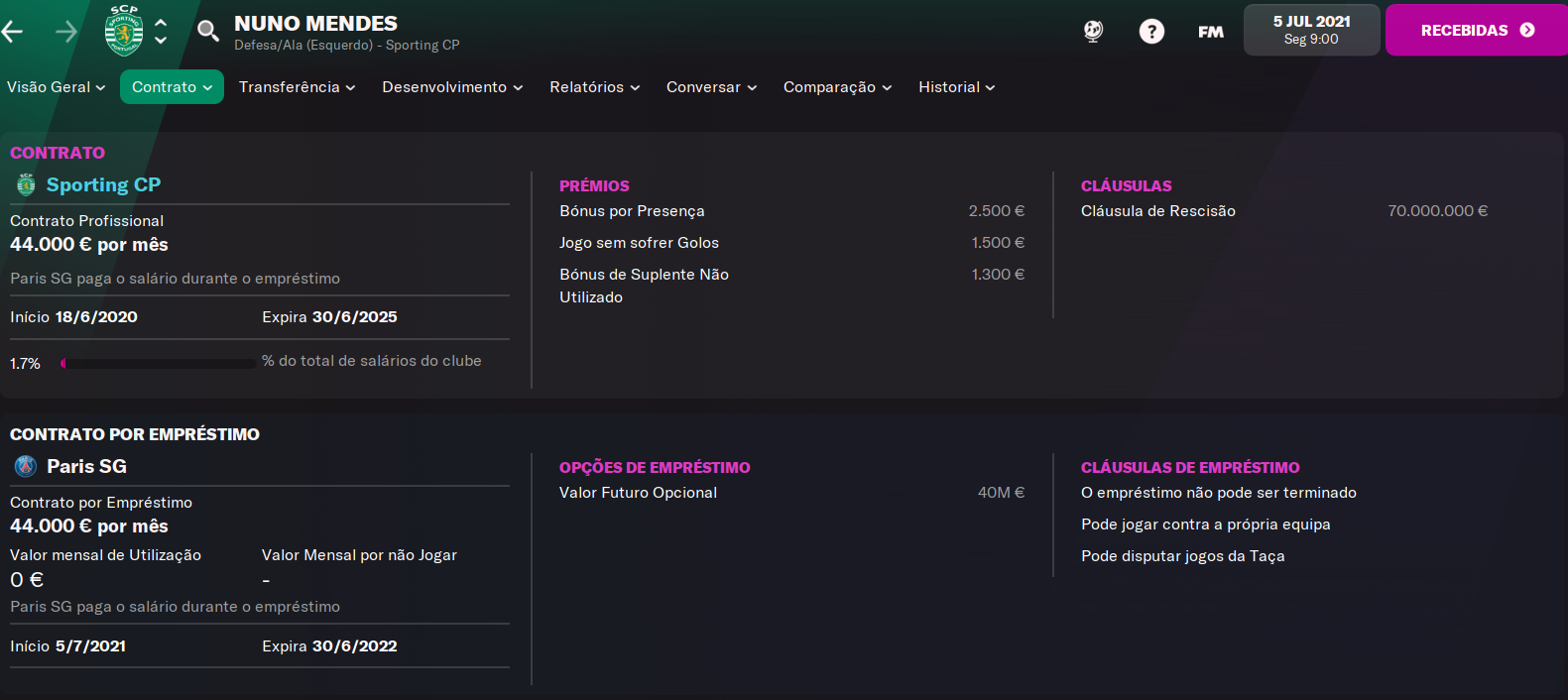Click the Expira 30/6/2025 date
Screen dimensions: 1568x700
(x=329, y=317)
